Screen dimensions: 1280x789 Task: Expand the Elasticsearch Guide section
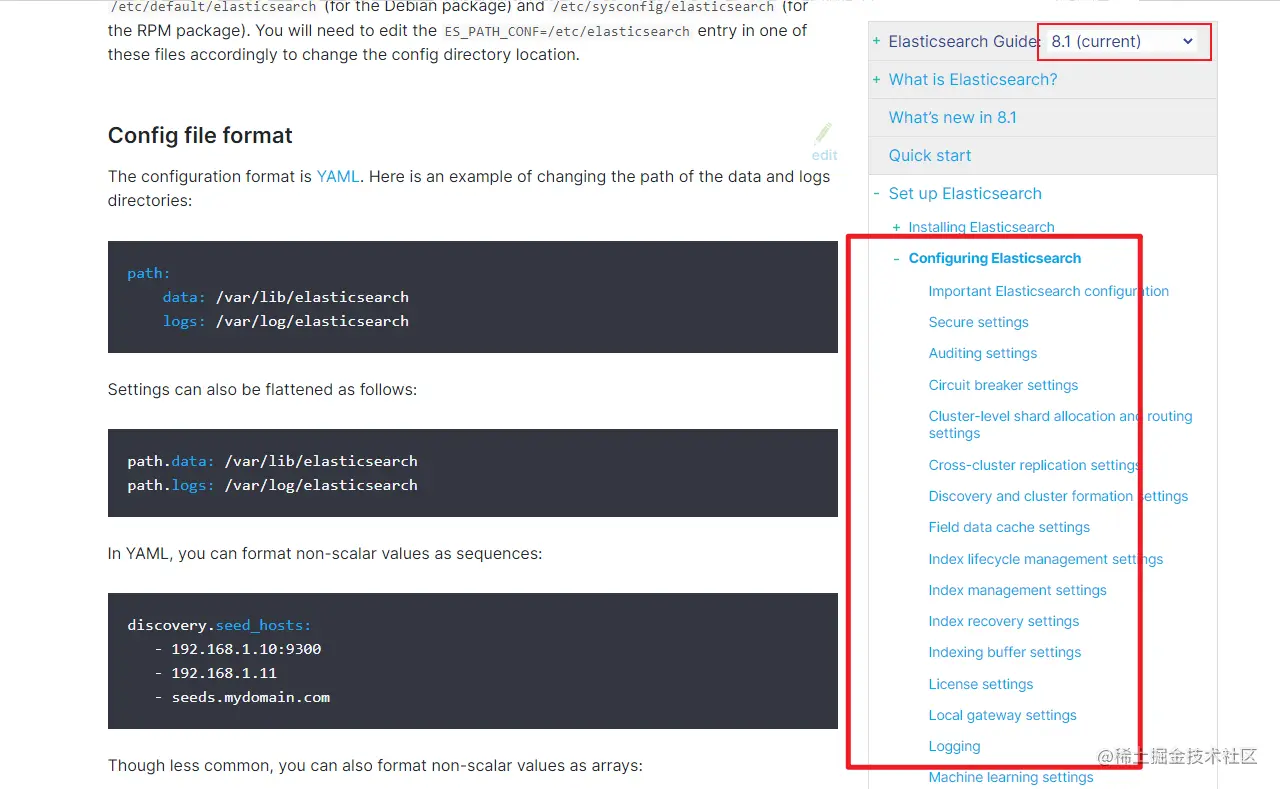tap(876, 41)
